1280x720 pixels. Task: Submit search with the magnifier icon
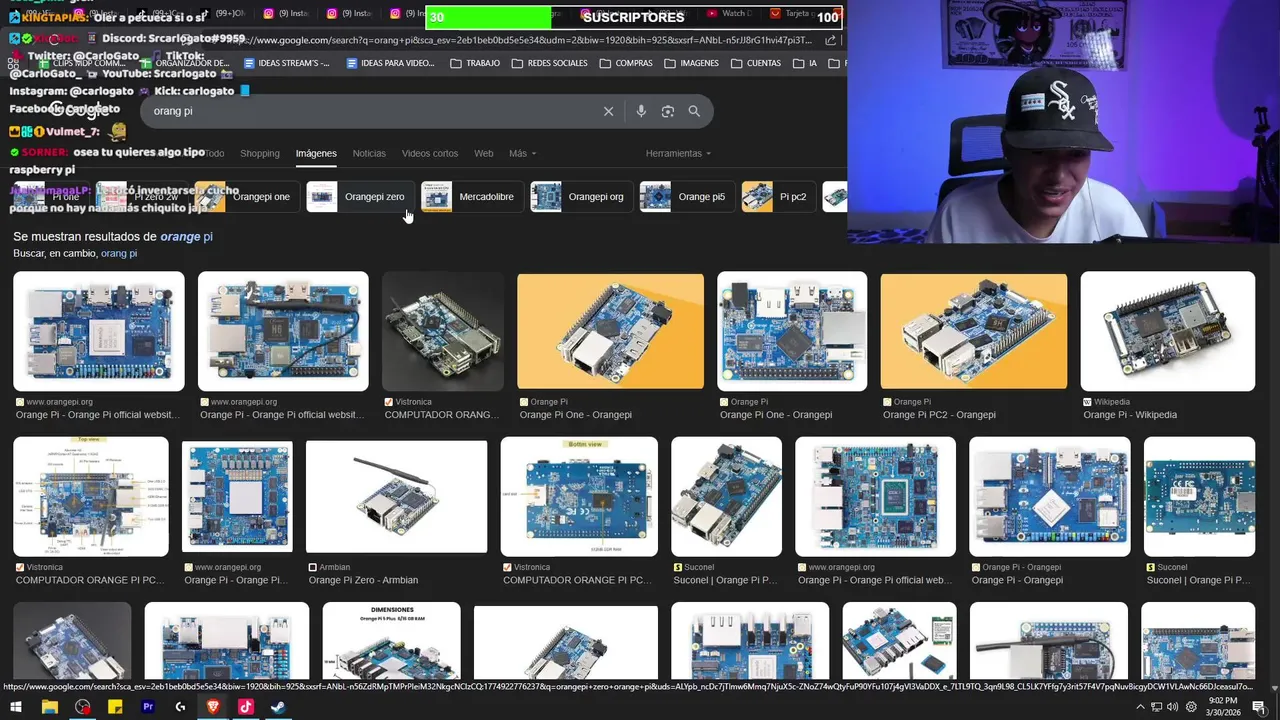[x=694, y=111]
